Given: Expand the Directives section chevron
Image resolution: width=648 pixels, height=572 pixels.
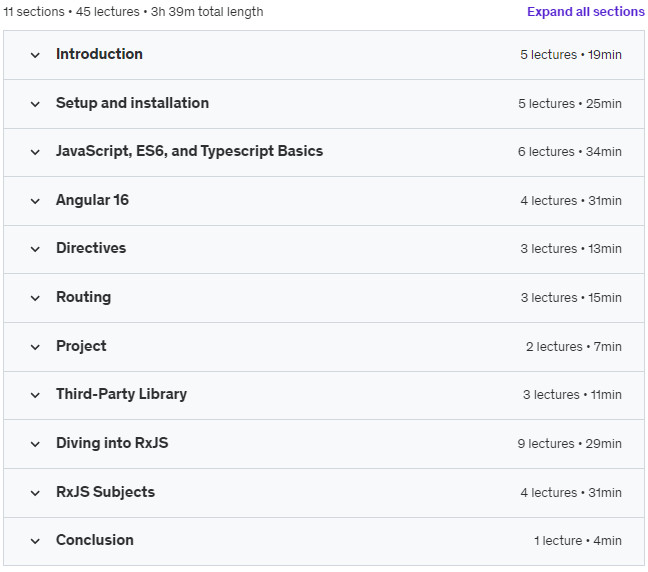Looking at the screenshot, I should (35, 249).
